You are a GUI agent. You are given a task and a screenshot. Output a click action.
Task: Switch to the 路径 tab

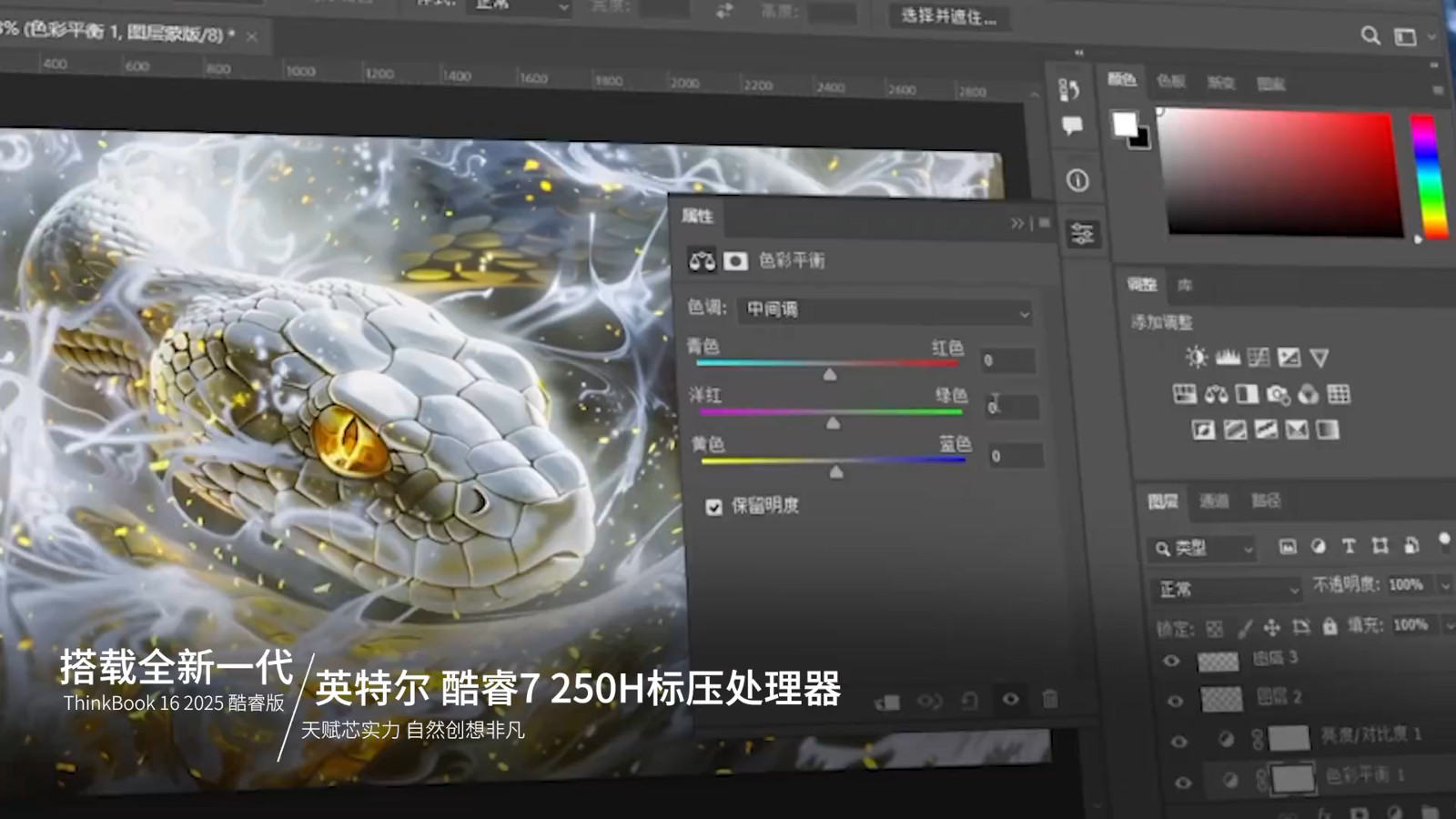point(1265,500)
